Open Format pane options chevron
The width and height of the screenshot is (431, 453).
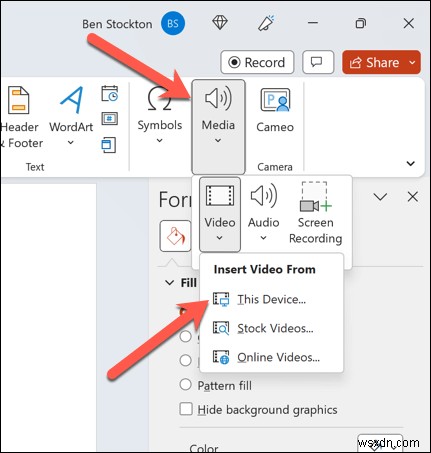pos(380,197)
